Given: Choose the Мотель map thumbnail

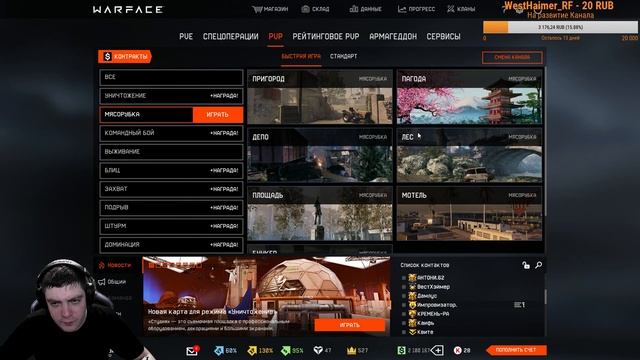Looking at the screenshot, I should pyautogui.click(x=469, y=213).
